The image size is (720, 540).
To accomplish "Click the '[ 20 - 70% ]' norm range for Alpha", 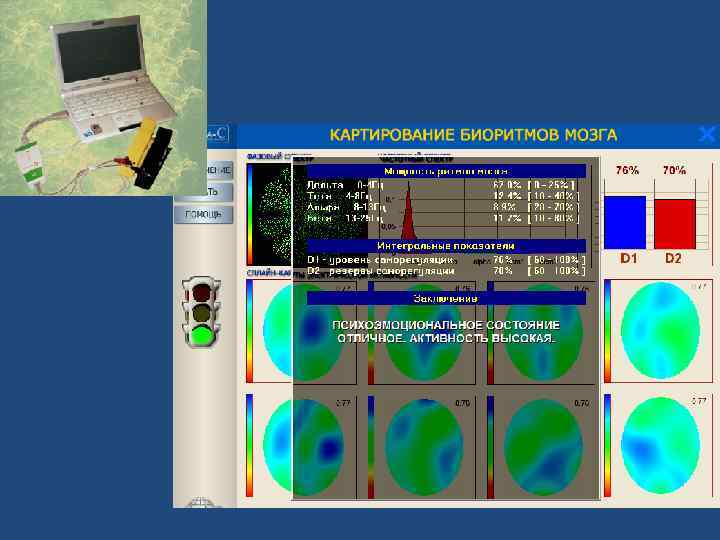I will point(553,207).
